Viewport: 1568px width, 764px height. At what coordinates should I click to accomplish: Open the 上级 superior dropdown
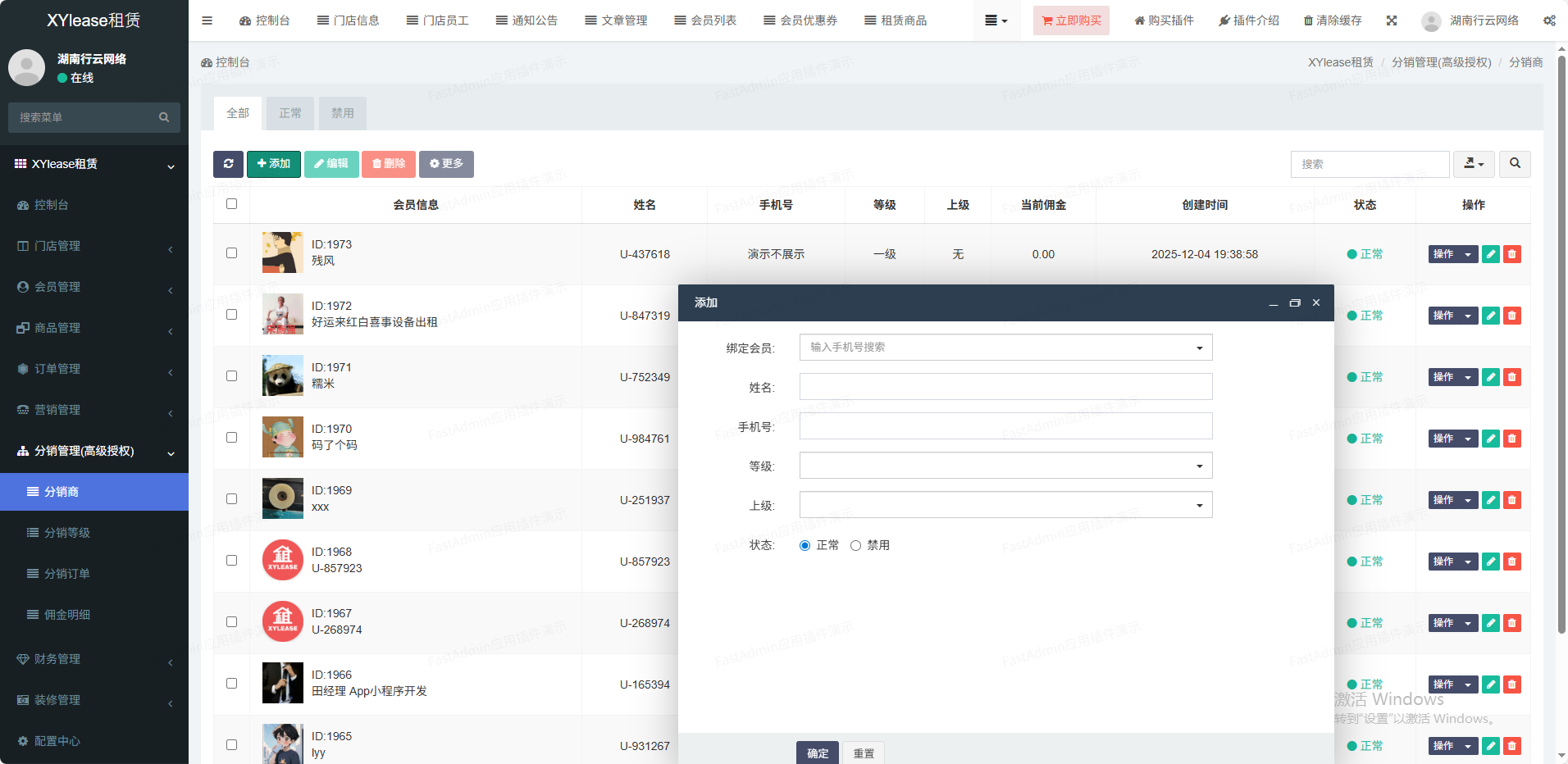tap(1005, 505)
